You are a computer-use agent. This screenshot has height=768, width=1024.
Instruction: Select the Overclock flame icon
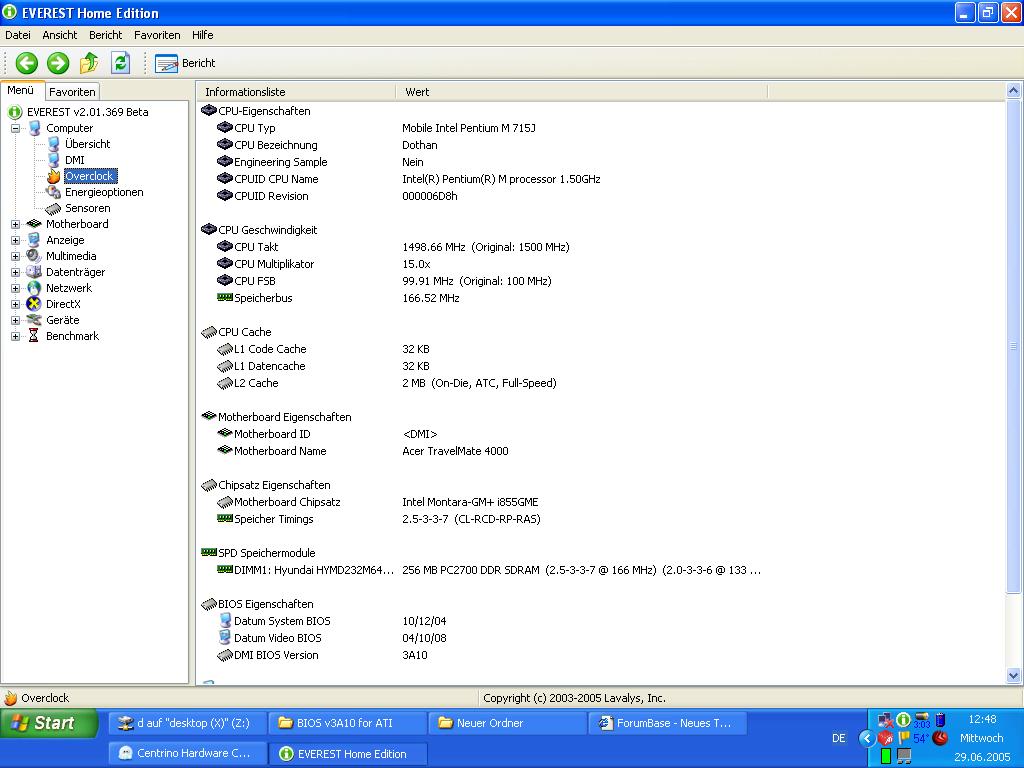[54, 176]
